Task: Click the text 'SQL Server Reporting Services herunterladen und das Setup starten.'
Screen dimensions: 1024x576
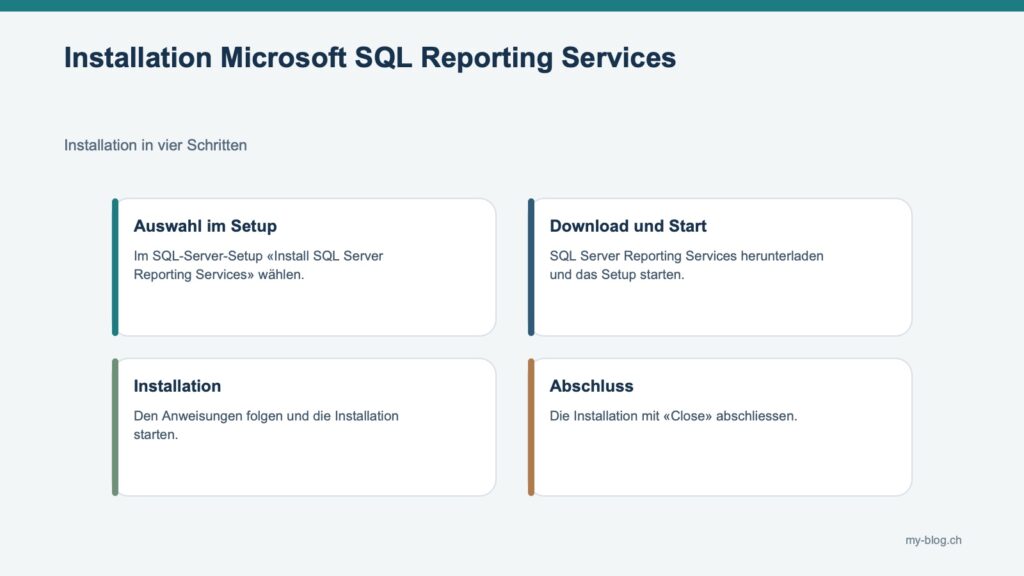Action: 686,265
